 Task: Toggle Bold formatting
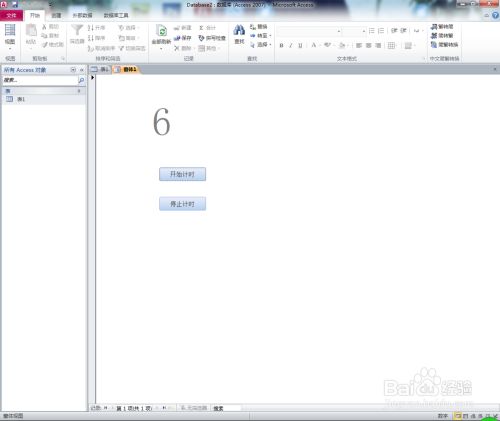pyautogui.click(x=281, y=45)
